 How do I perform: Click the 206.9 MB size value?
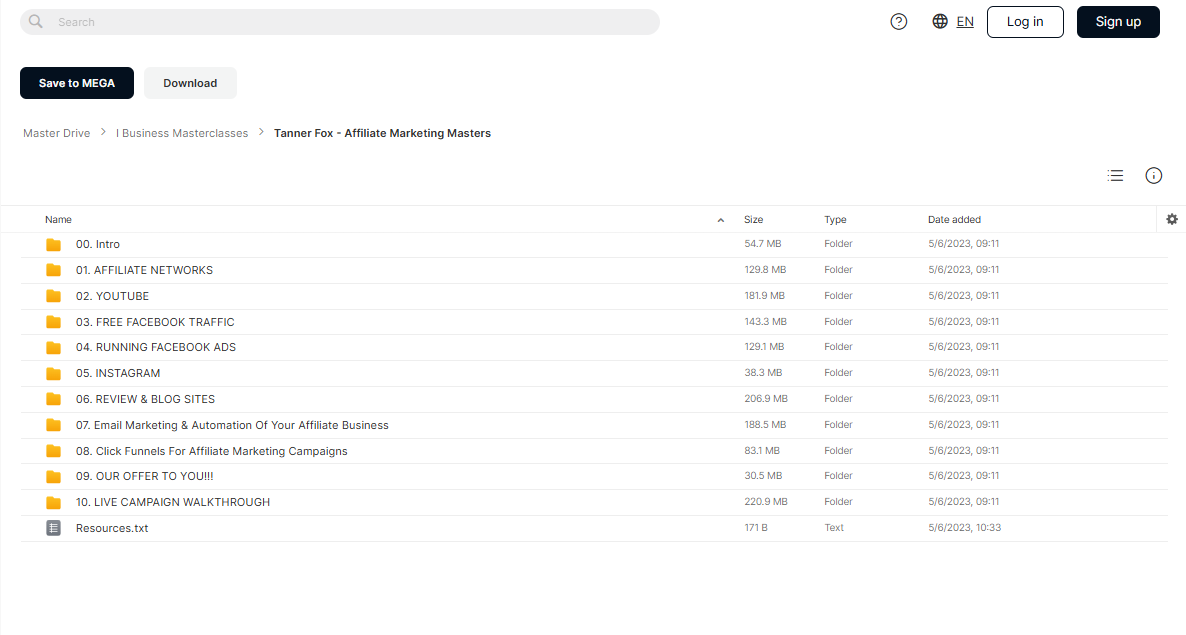point(765,398)
